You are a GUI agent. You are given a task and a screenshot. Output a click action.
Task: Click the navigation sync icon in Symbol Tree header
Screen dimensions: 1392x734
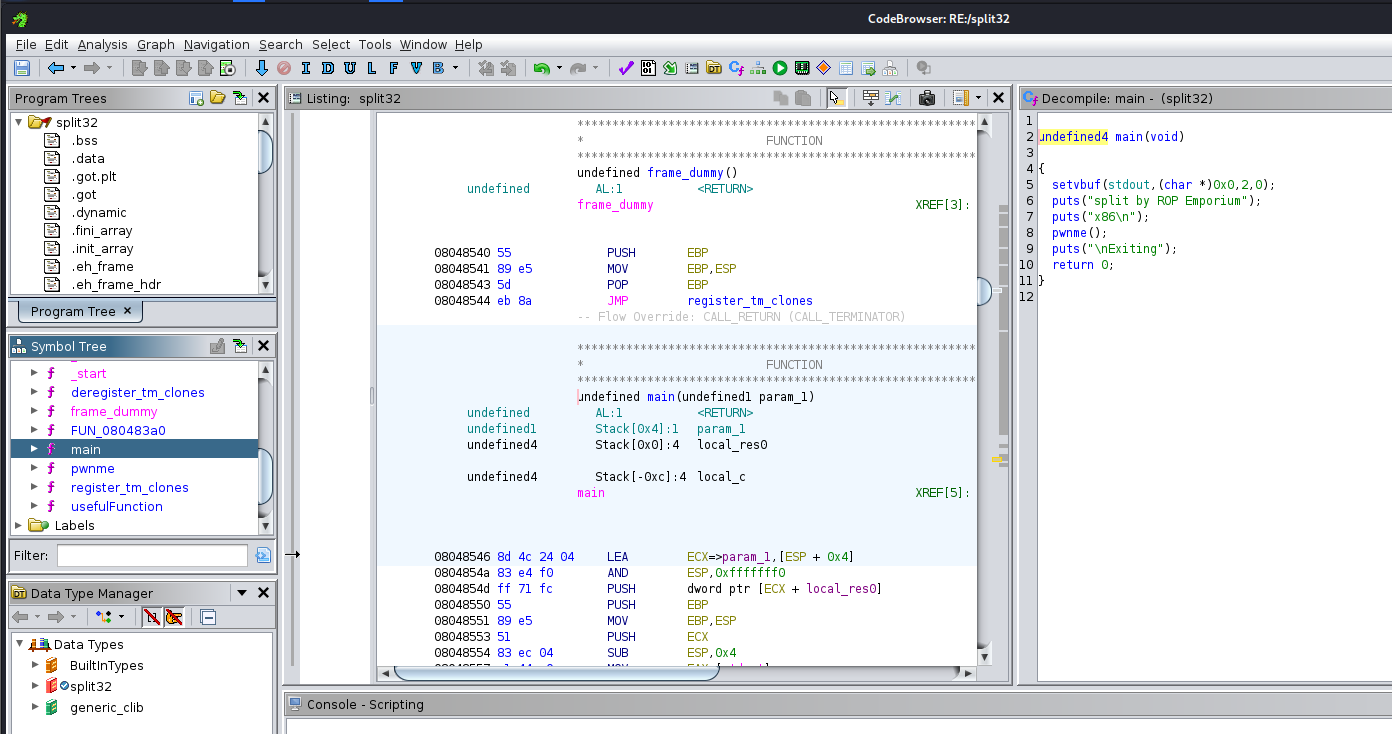[240, 346]
